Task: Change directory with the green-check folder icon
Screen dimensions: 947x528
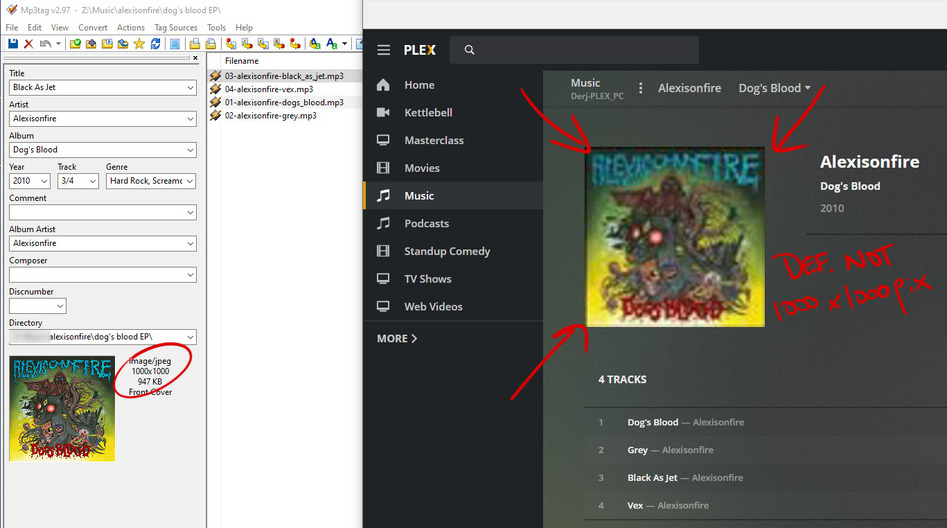Action: 75,43
